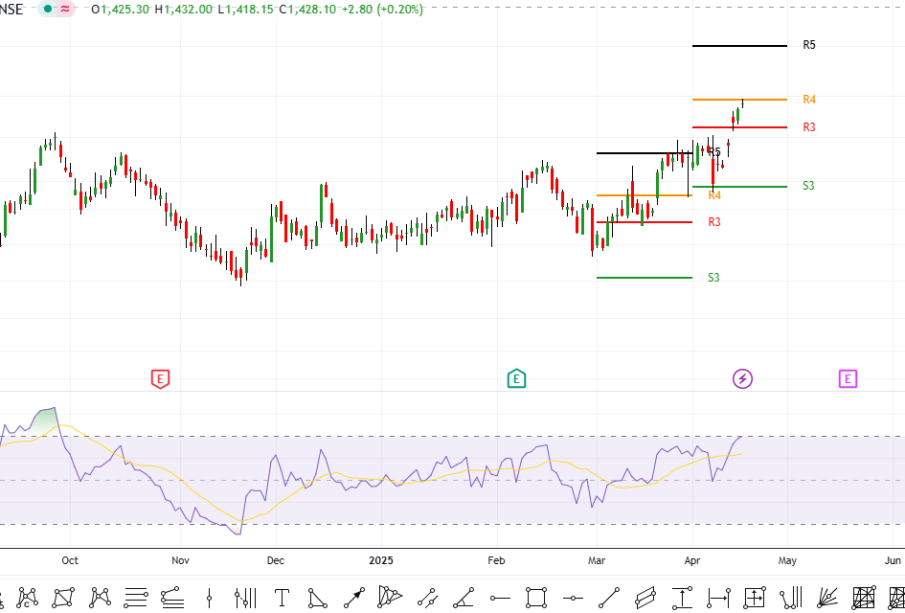Select the Arrow drawing tool
The width and height of the screenshot is (905, 613).
(x=354, y=597)
